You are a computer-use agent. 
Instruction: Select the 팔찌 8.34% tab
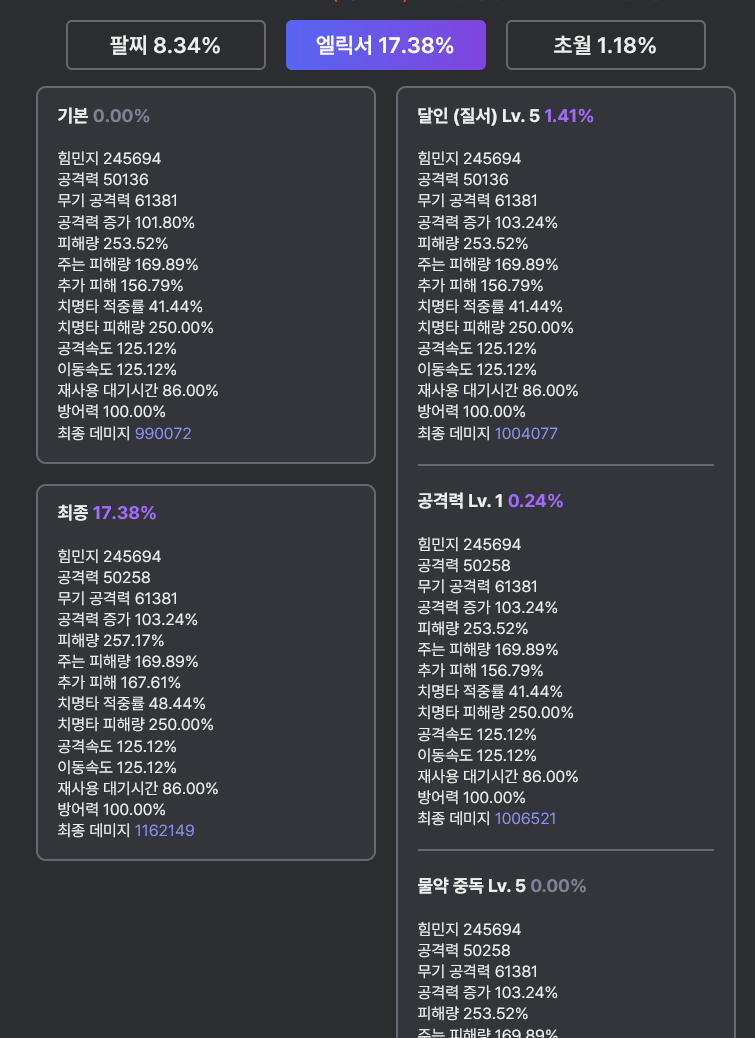(x=165, y=45)
